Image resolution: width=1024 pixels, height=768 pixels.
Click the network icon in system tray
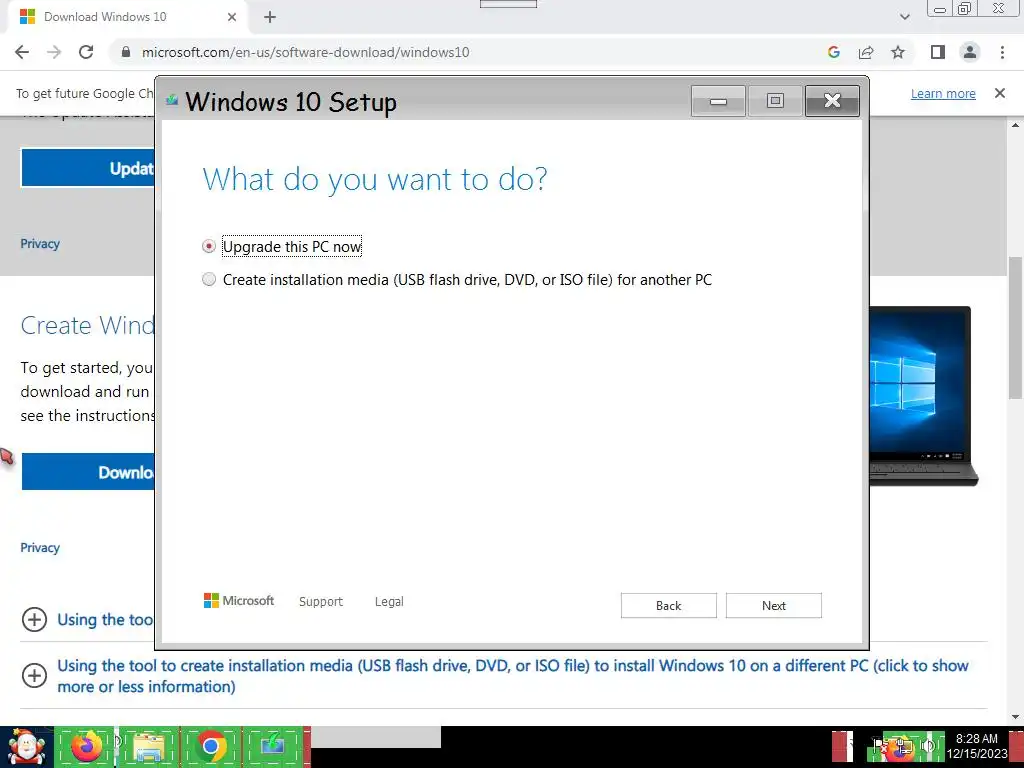click(x=904, y=746)
